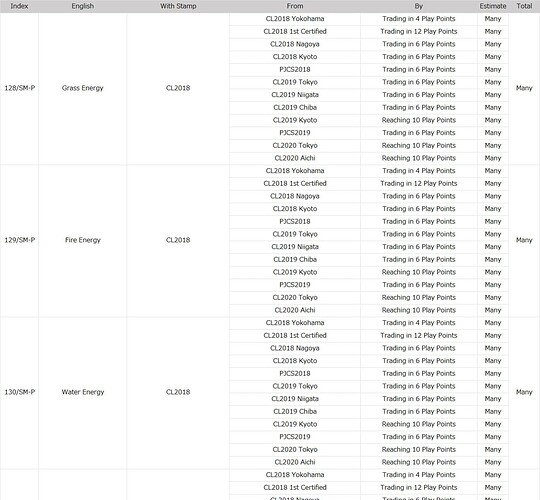540x500 pixels.
Task: Click the Total column header
Action: pyautogui.click(x=524, y=6)
